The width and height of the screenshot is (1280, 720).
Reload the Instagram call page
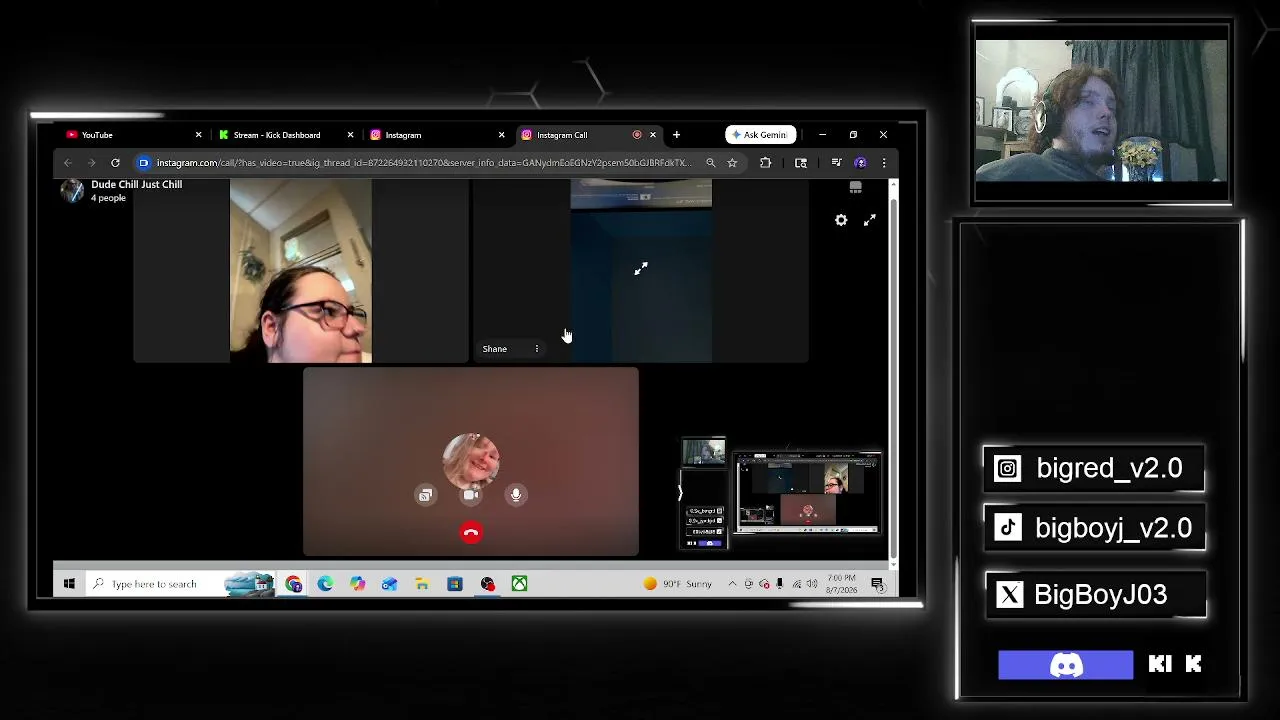(x=115, y=163)
